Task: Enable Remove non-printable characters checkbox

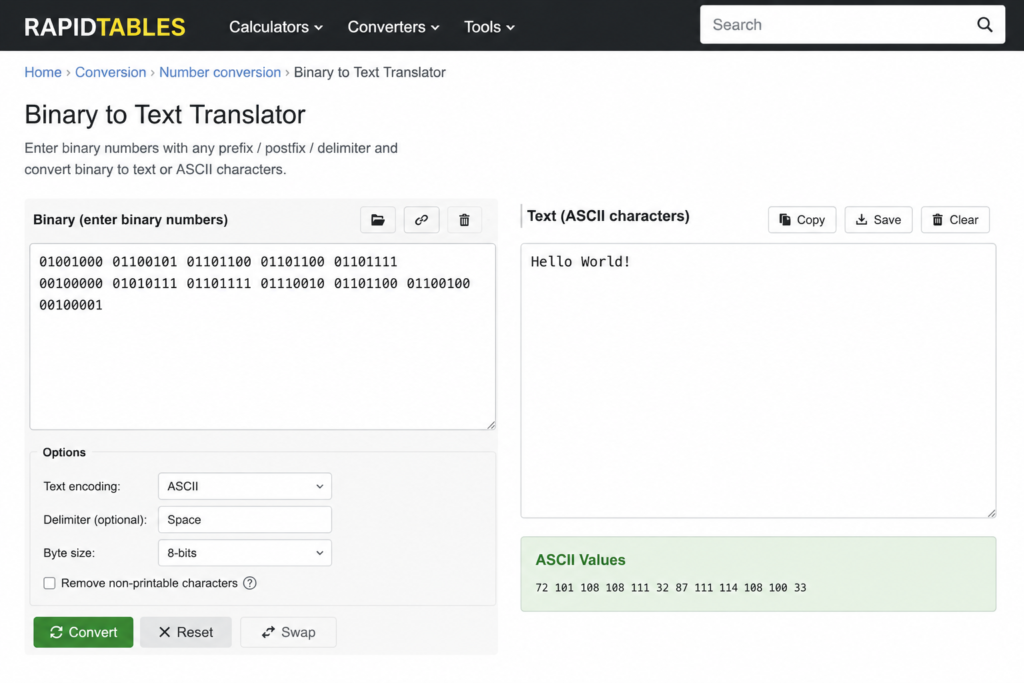Action: coord(50,583)
